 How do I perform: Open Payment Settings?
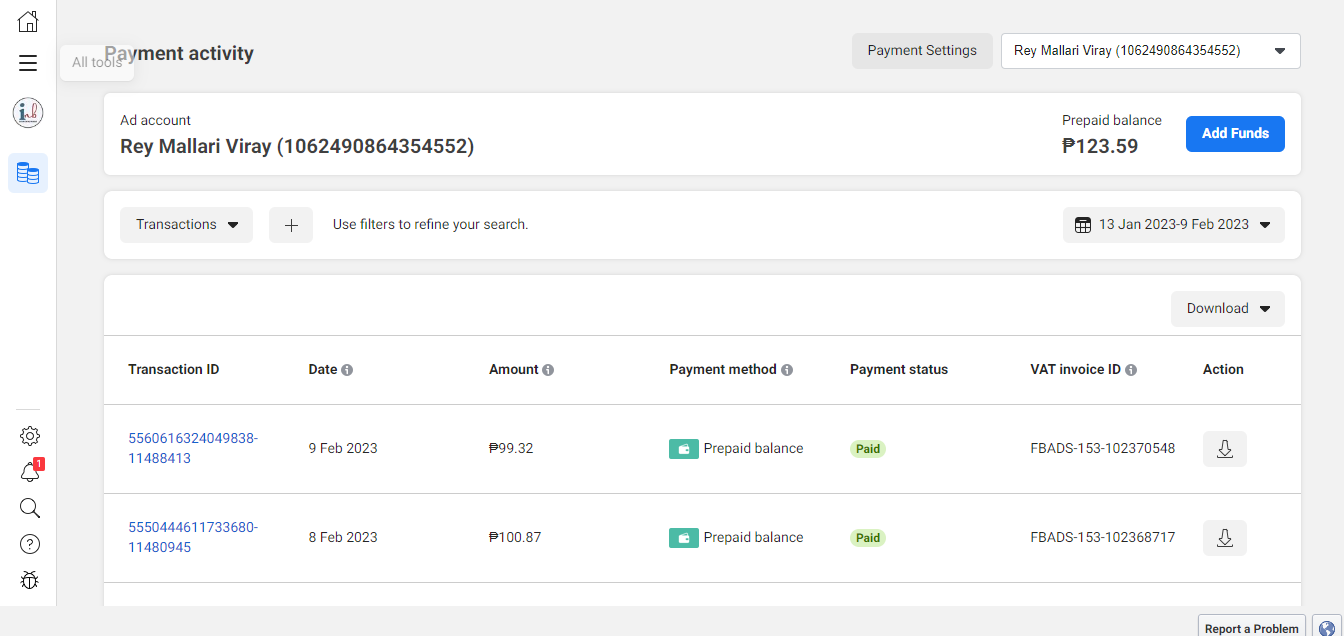pos(921,51)
